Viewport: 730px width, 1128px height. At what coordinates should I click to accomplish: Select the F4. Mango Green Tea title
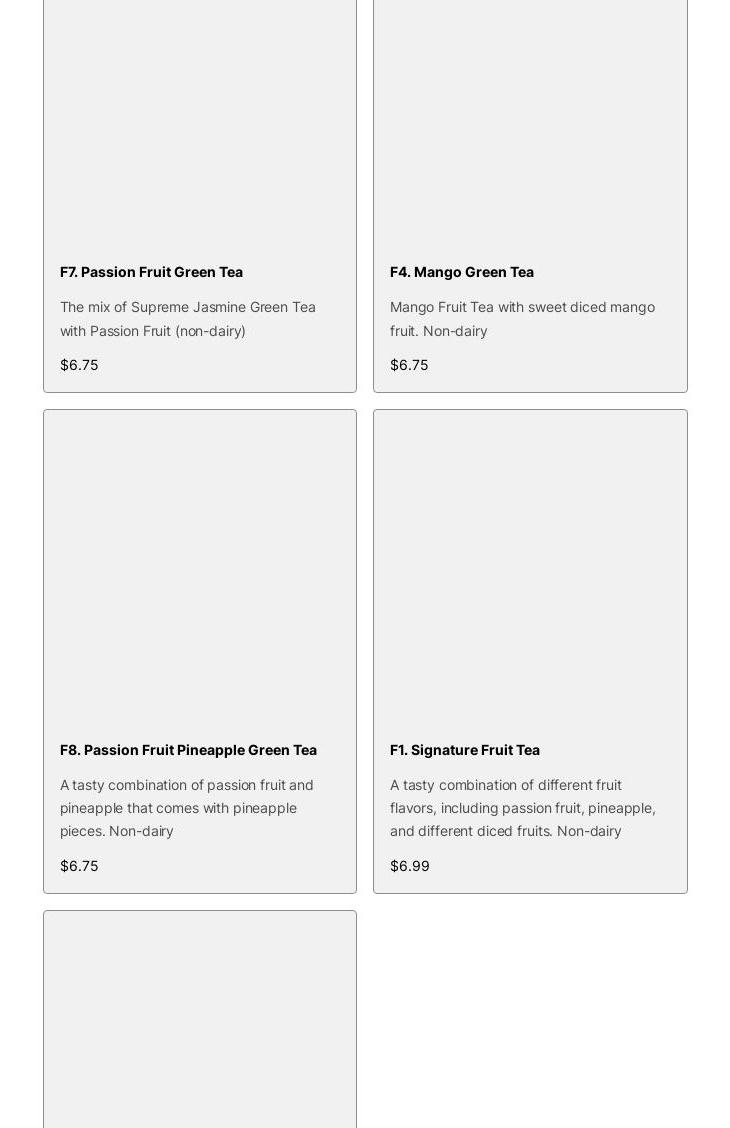pos(461,272)
